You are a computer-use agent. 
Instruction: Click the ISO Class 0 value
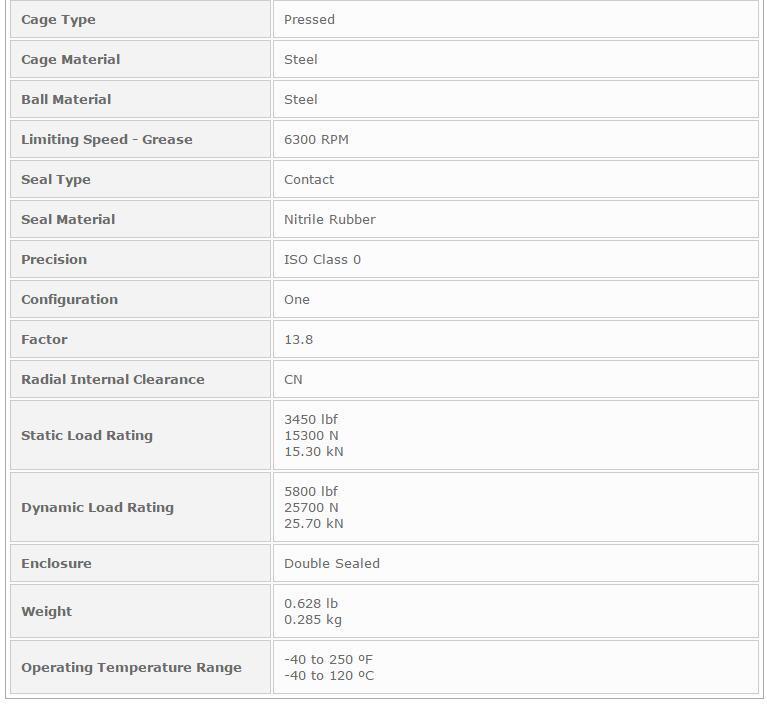point(322,260)
